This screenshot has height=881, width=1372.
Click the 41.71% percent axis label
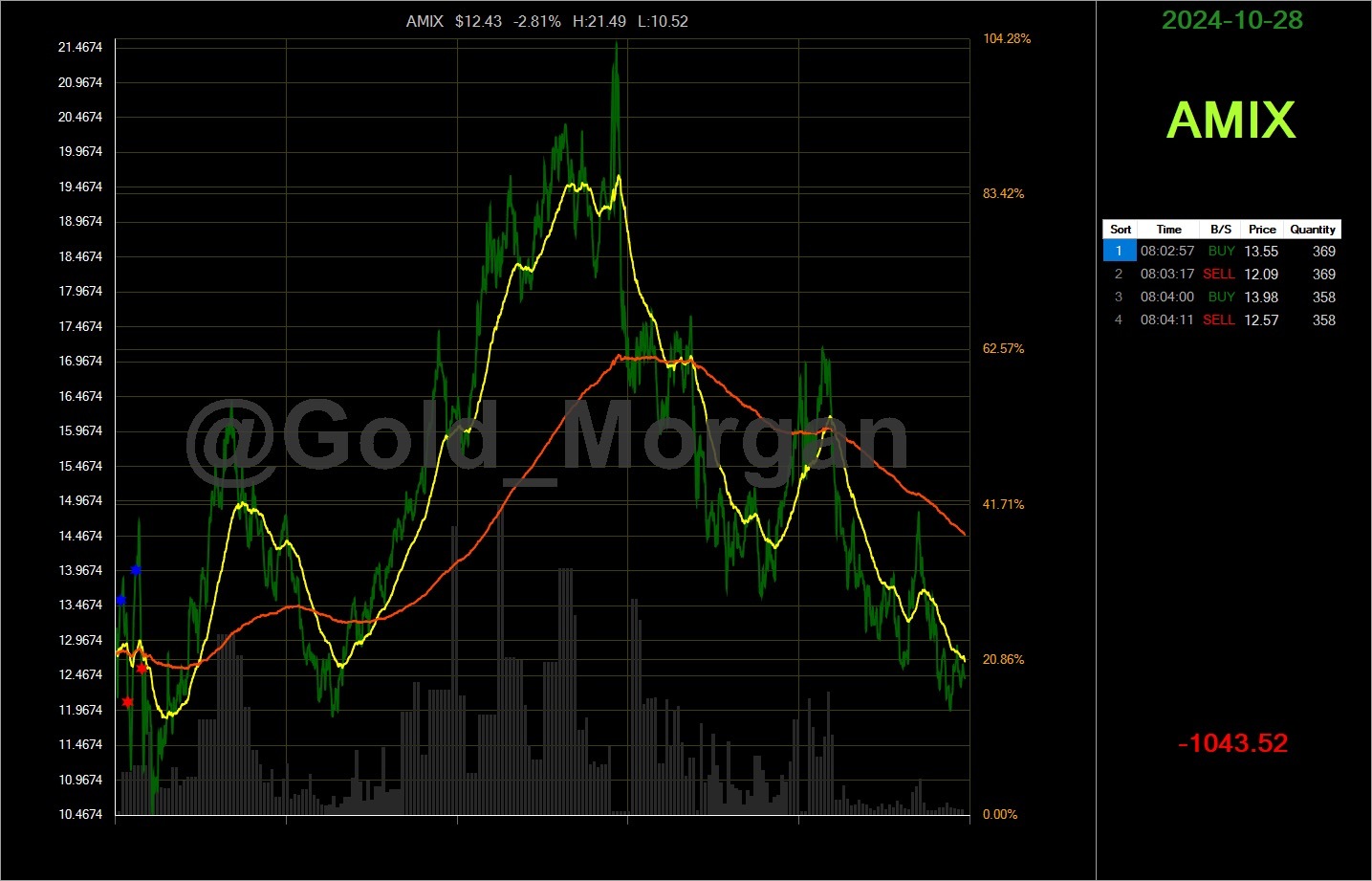point(1003,504)
